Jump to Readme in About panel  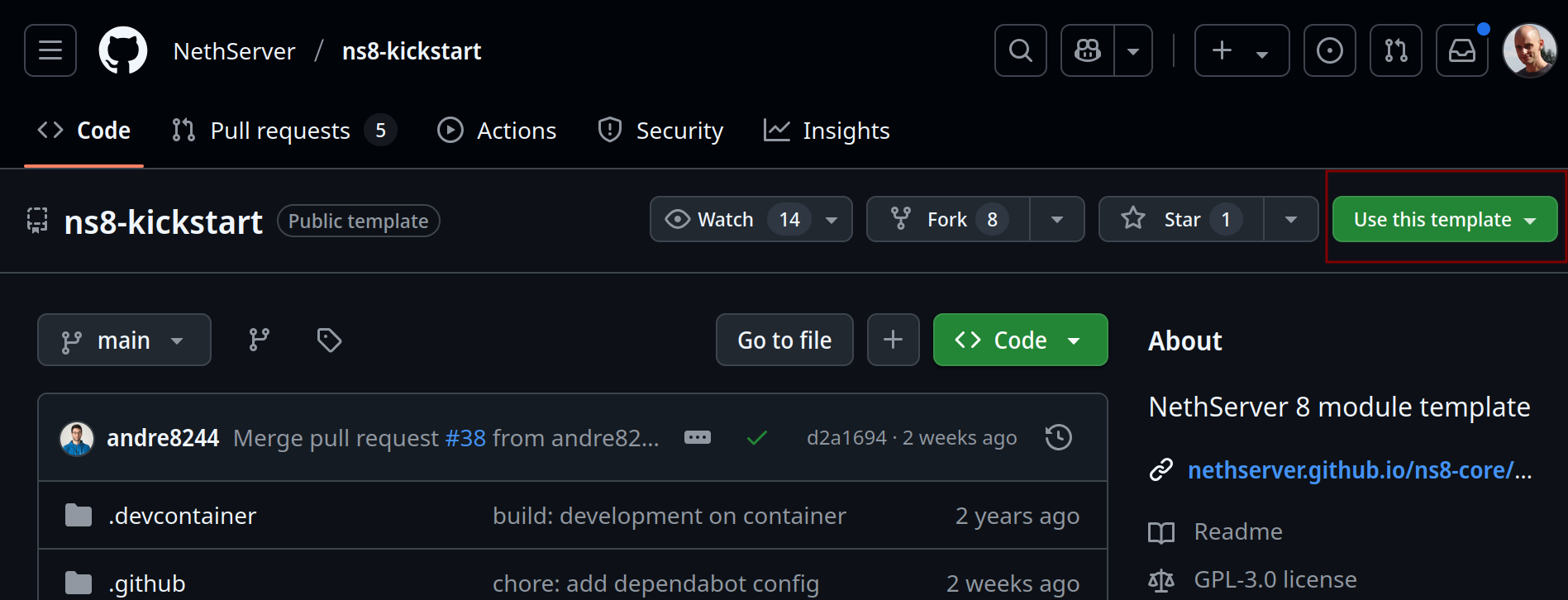click(1238, 531)
